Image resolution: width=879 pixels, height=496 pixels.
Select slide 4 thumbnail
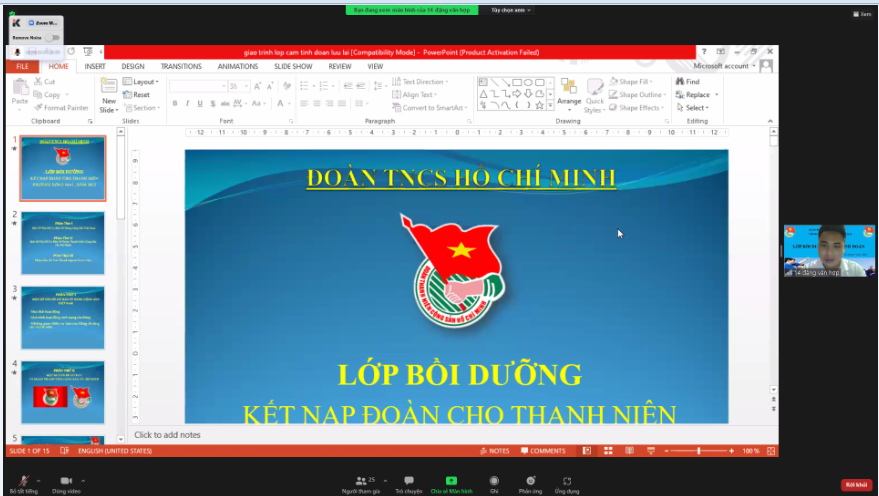[x=63, y=392]
